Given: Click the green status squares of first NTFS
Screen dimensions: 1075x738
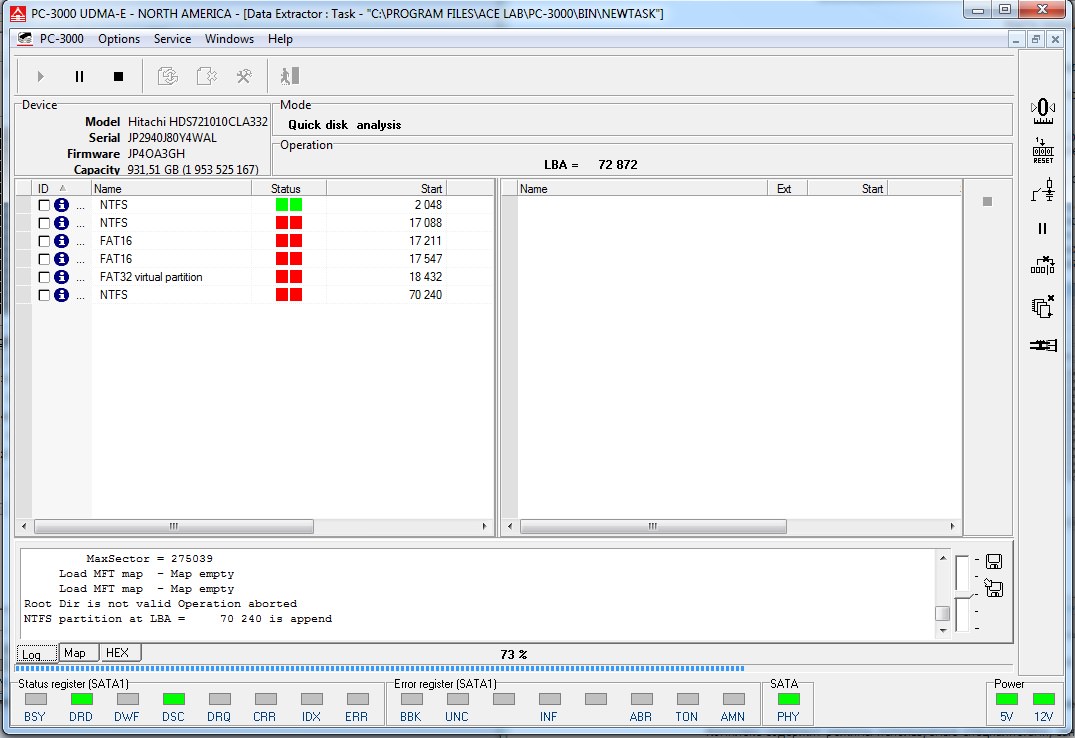Looking at the screenshot, I should (x=289, y=204).
